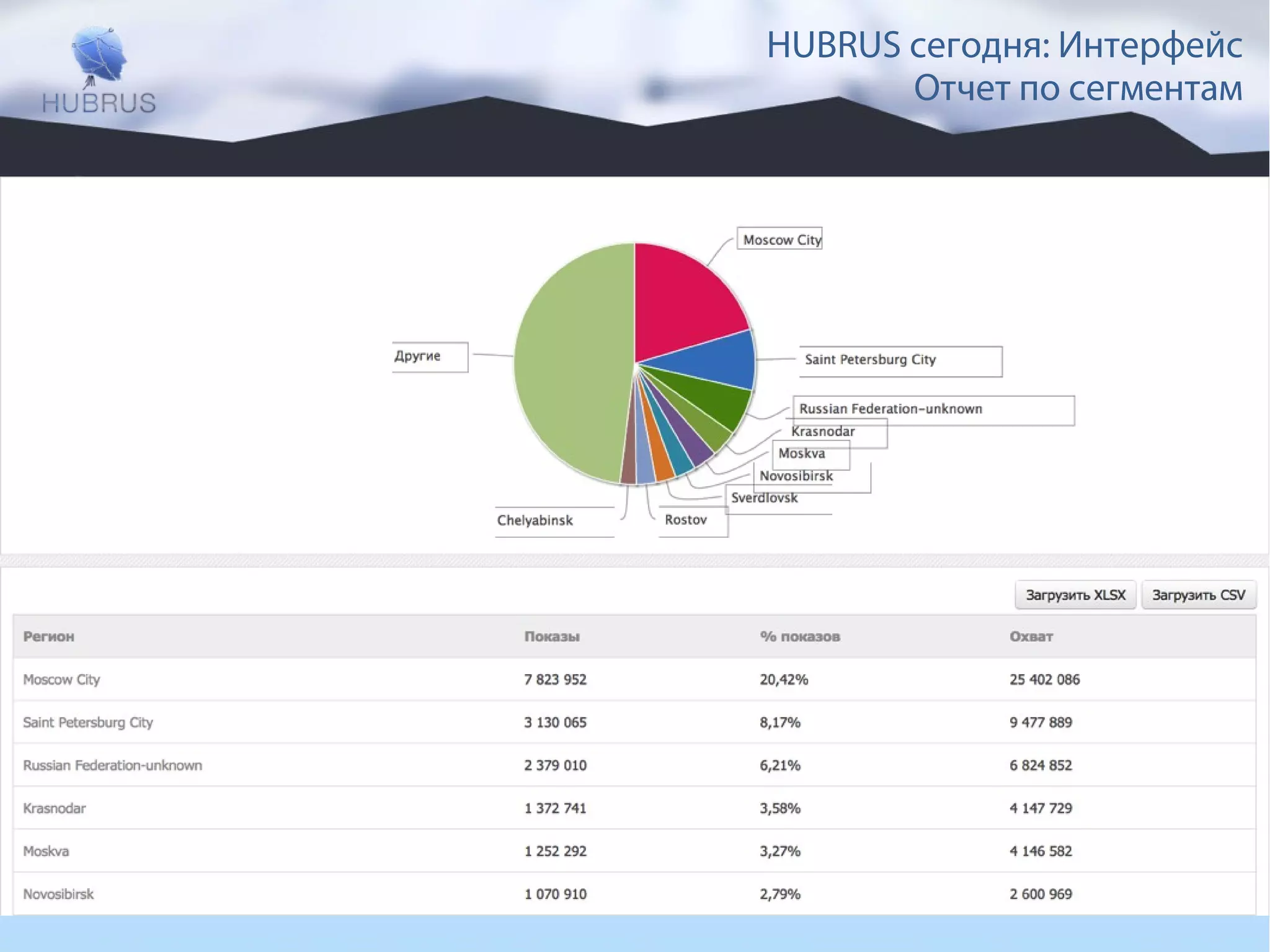Click percentage cell 20,42%
Image resolution: width=1270 pixels, height=952 pixels.
click(784, 680)
